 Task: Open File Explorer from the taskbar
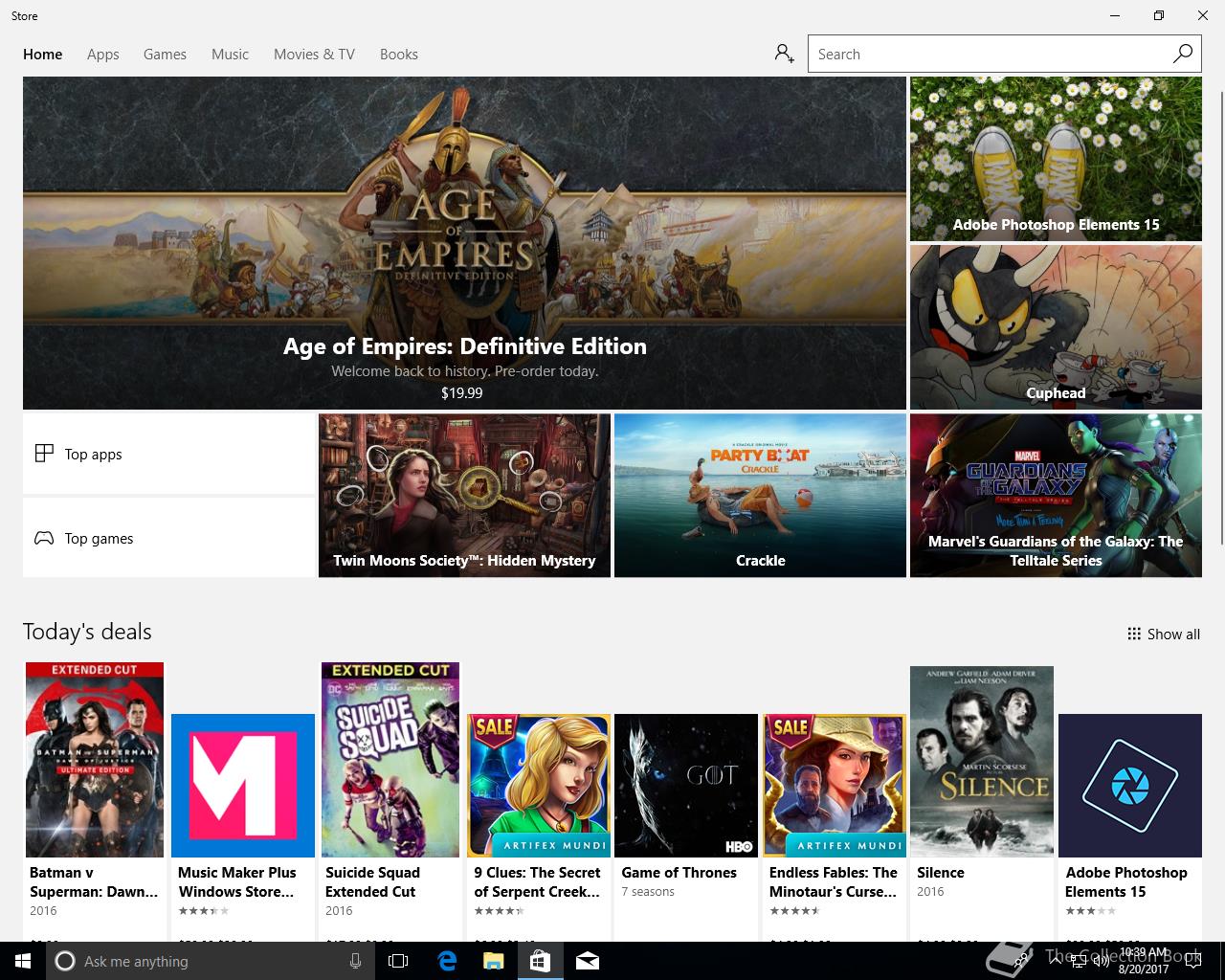(x=493, y=961)
